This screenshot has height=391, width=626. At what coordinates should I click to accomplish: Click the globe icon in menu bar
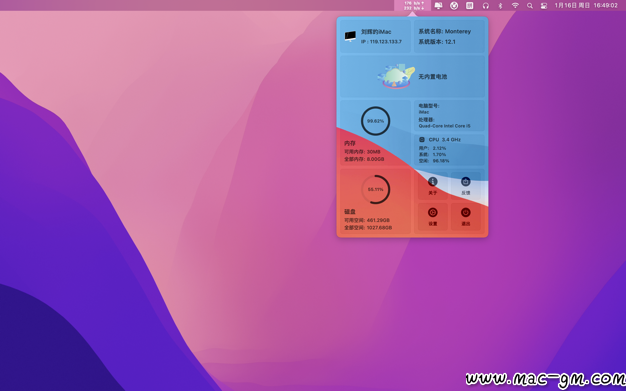coord(454,6)
